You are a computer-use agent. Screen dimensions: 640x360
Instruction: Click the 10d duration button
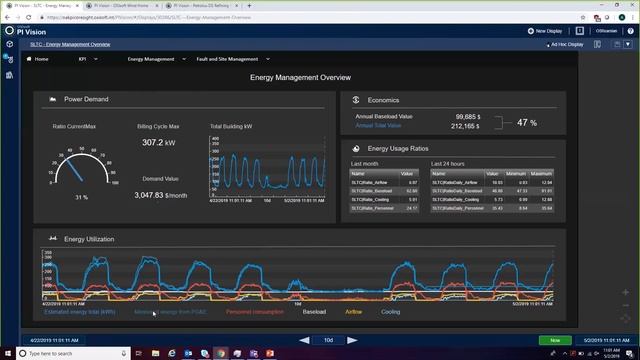329,340
